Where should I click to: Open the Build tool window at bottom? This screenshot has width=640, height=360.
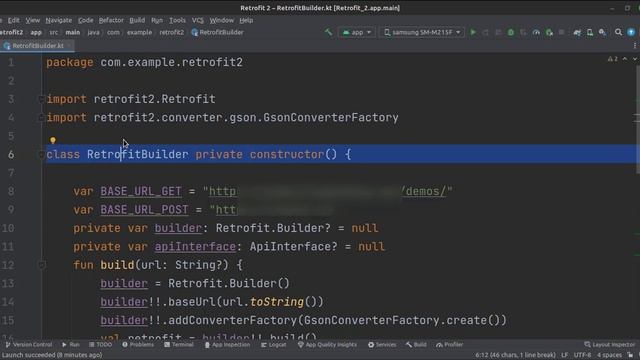pos(416,345)
